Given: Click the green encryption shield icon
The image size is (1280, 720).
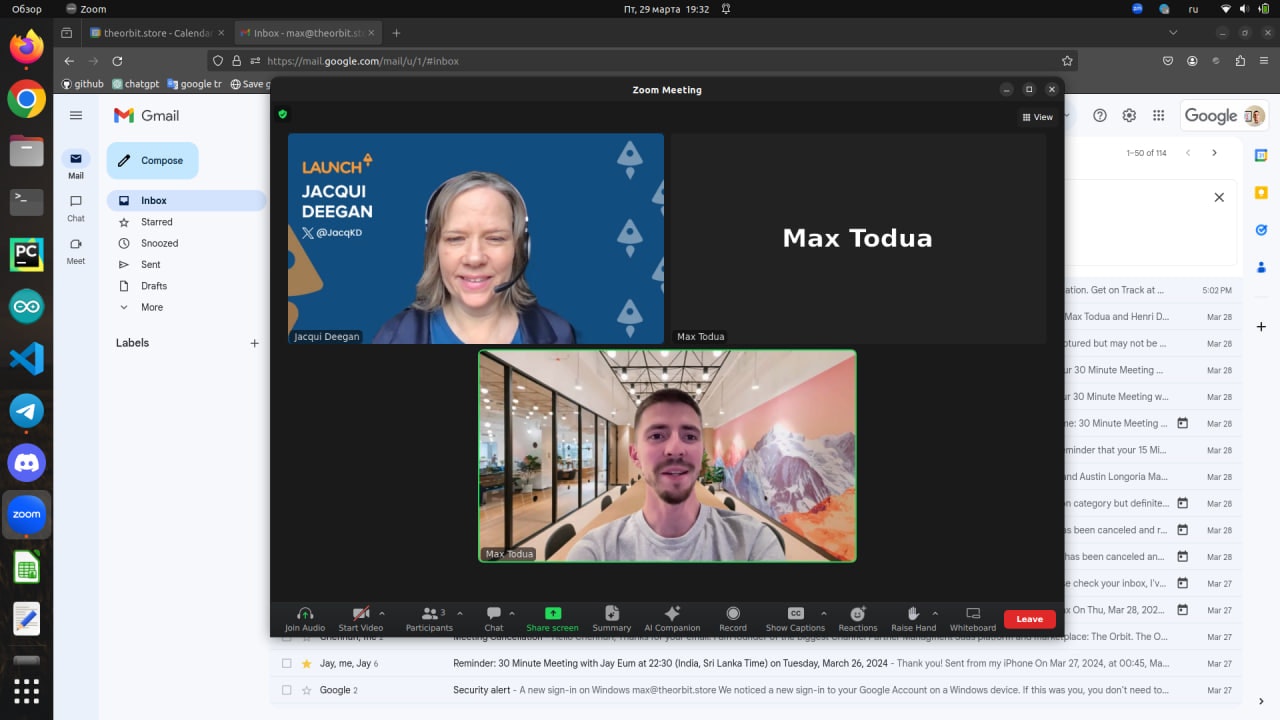Looking at the screenshot, I should pyautogui.click(x=283, y=114).
